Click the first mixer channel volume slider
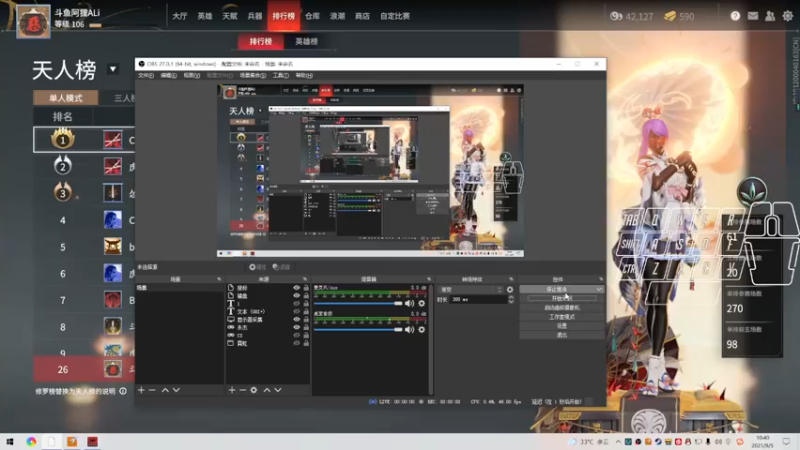Image resolution: width=800 pixels, height=450 pixels. pos(358,303)
